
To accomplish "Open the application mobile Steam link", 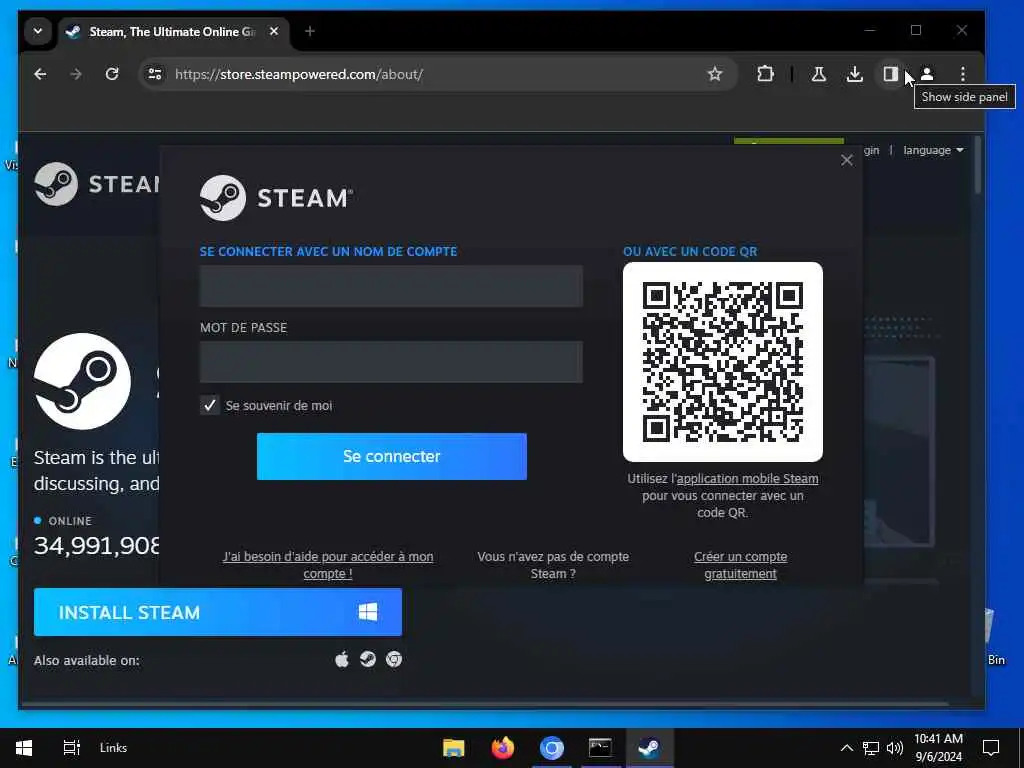I will 747,479.
